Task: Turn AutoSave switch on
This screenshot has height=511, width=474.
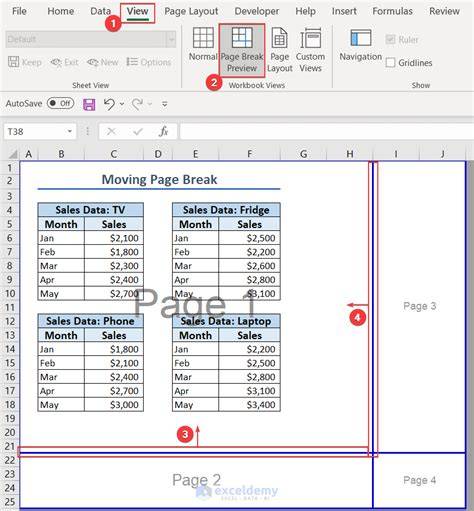Action: point(60,103)
